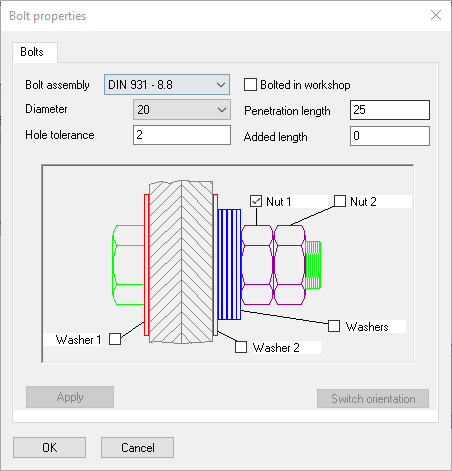
Task: Tick the Washer 2 checkbox
Action: (241, 347)
